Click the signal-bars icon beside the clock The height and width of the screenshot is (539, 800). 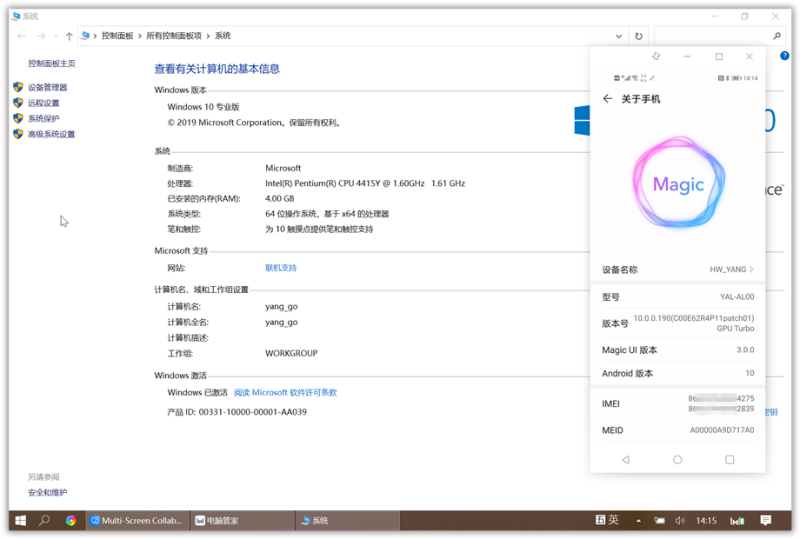(737, 521)
